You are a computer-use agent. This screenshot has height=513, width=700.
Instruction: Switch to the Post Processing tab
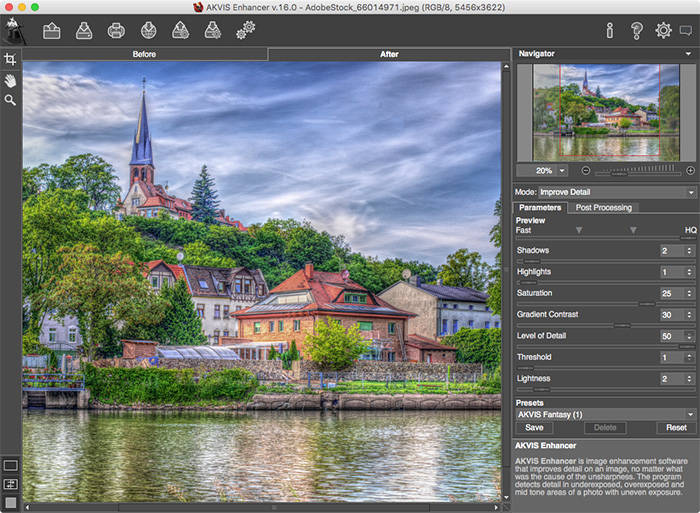(604, 208)
